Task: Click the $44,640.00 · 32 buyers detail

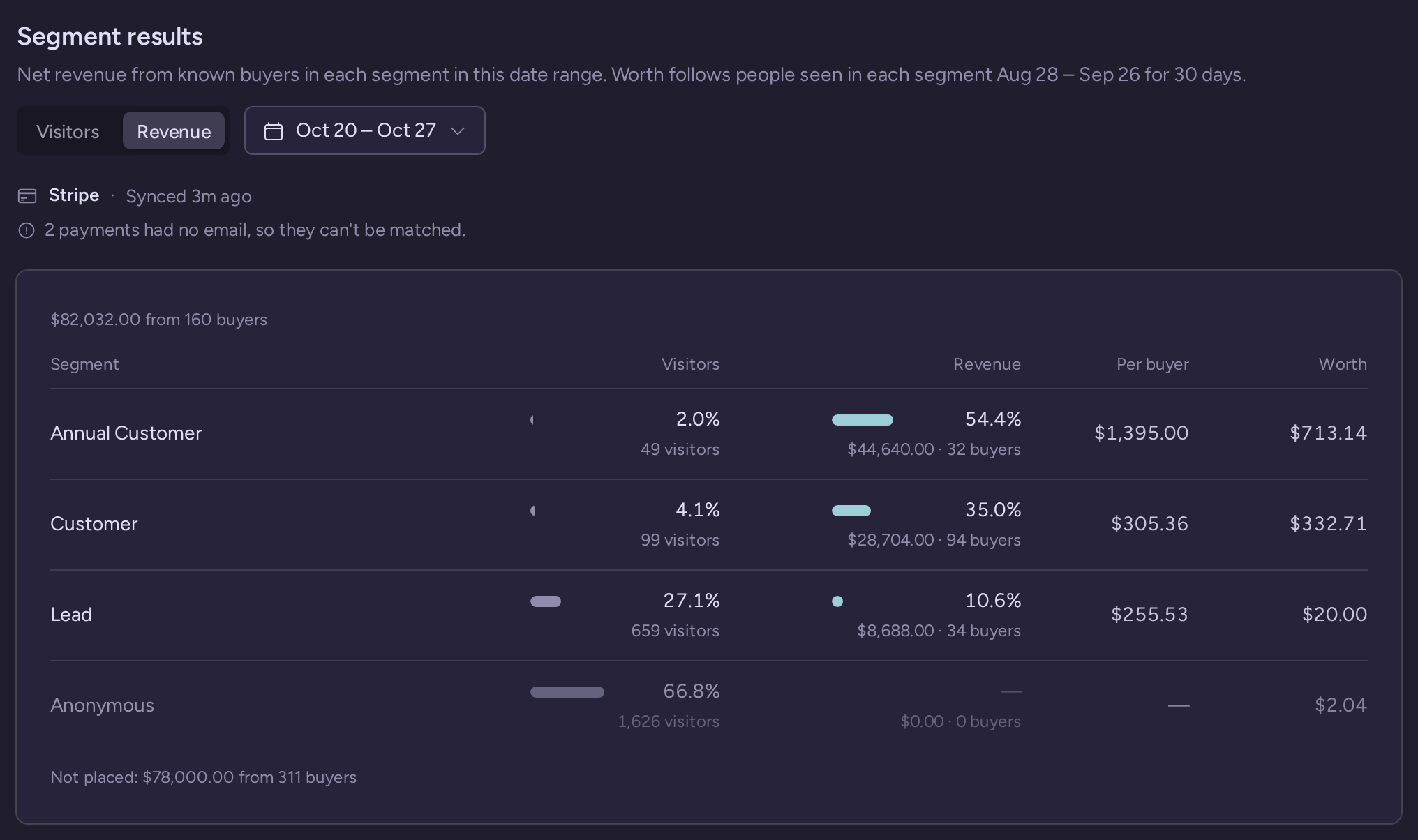Action: pyautogui.click(x=934, y=449)
